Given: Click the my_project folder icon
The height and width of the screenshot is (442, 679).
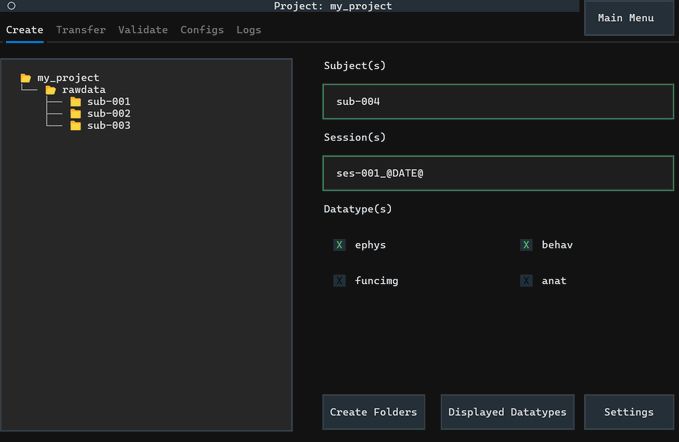Looking at the screenshot, I should click(x=26, y=78).
